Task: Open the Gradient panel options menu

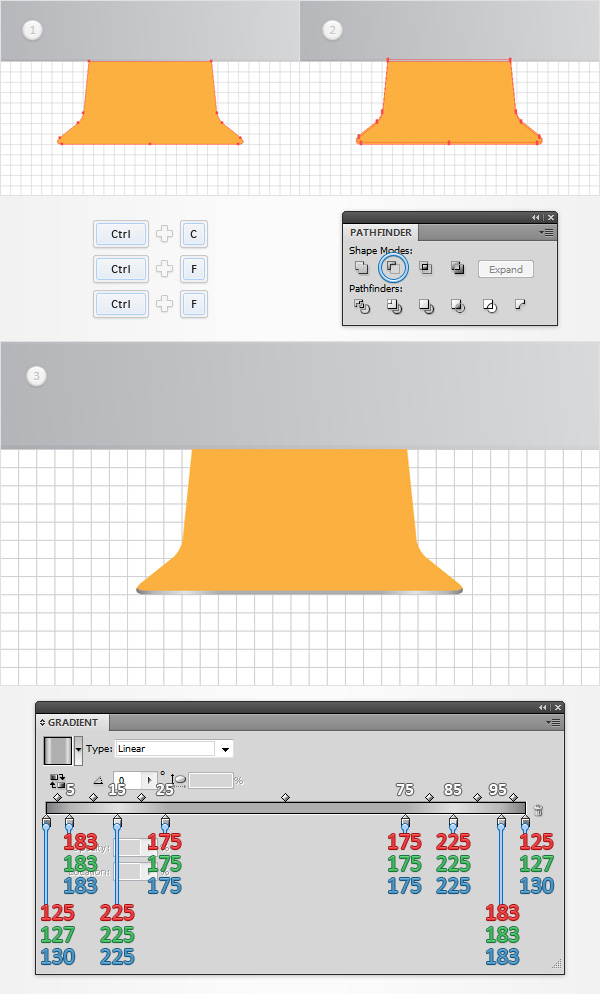Action: [553, 723]
